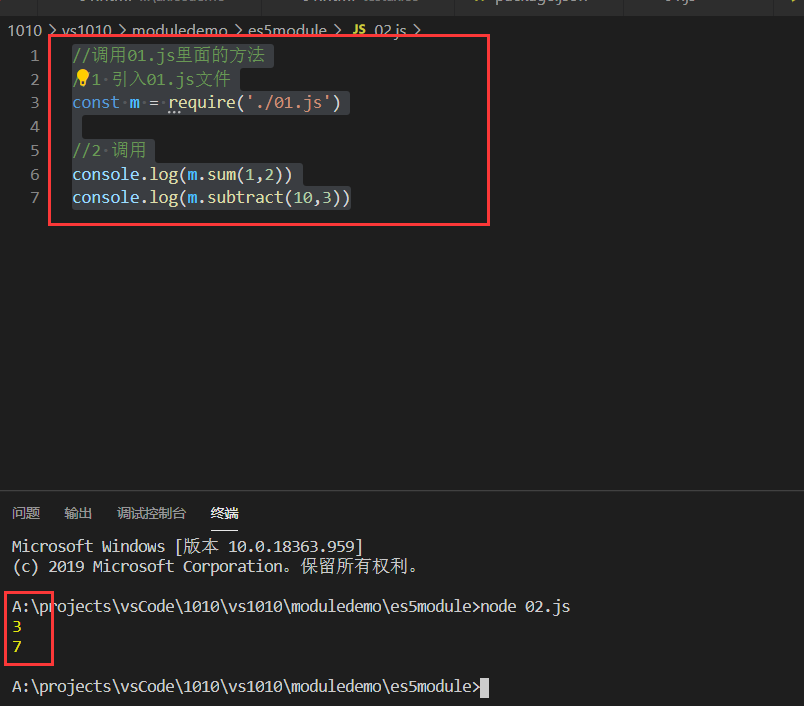Click the JS file icon in breadcrumb
This screenshot has width=804, height=706.
point(359,30)
